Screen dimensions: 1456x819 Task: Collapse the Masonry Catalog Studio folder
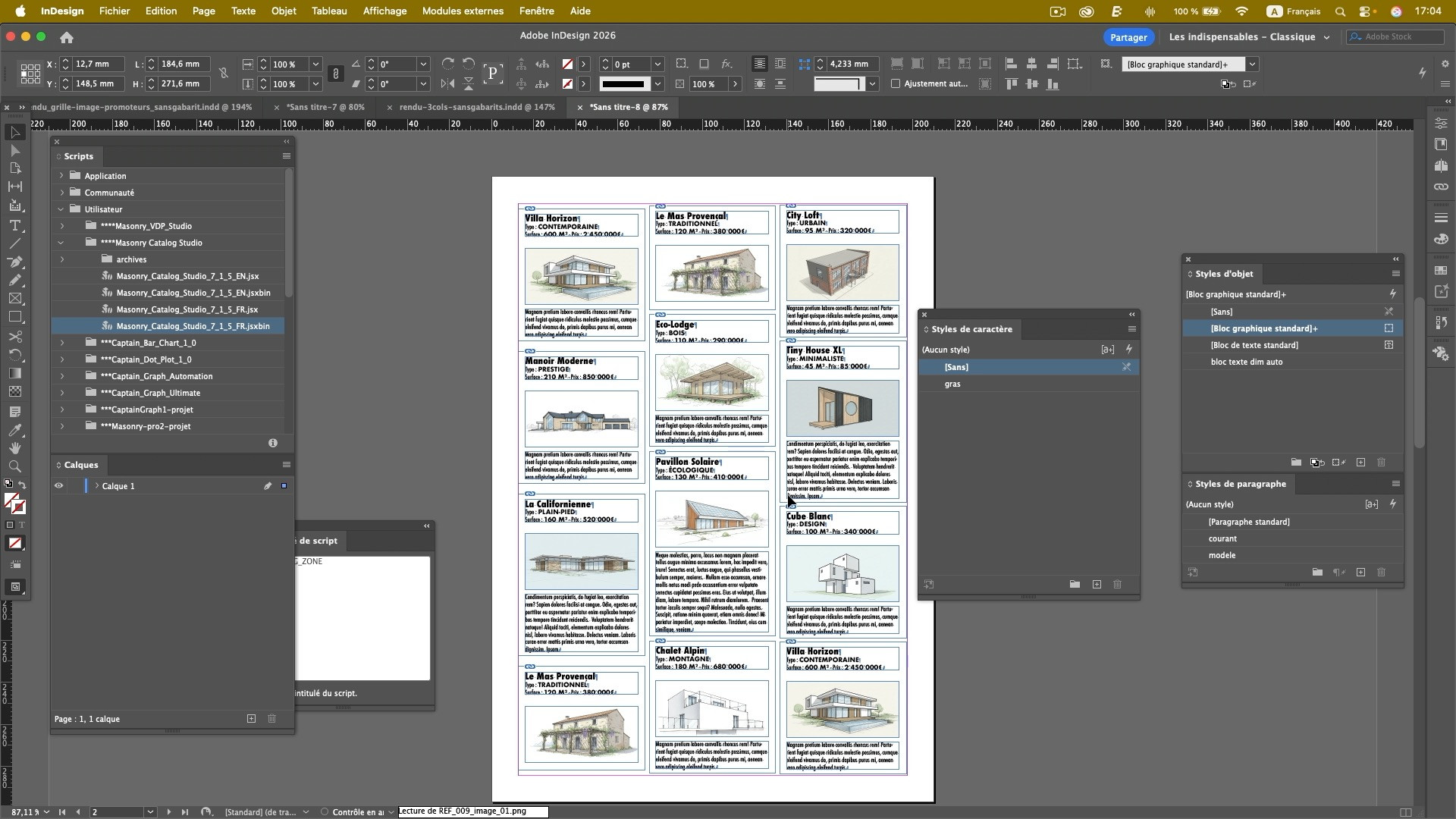(61, 243)
